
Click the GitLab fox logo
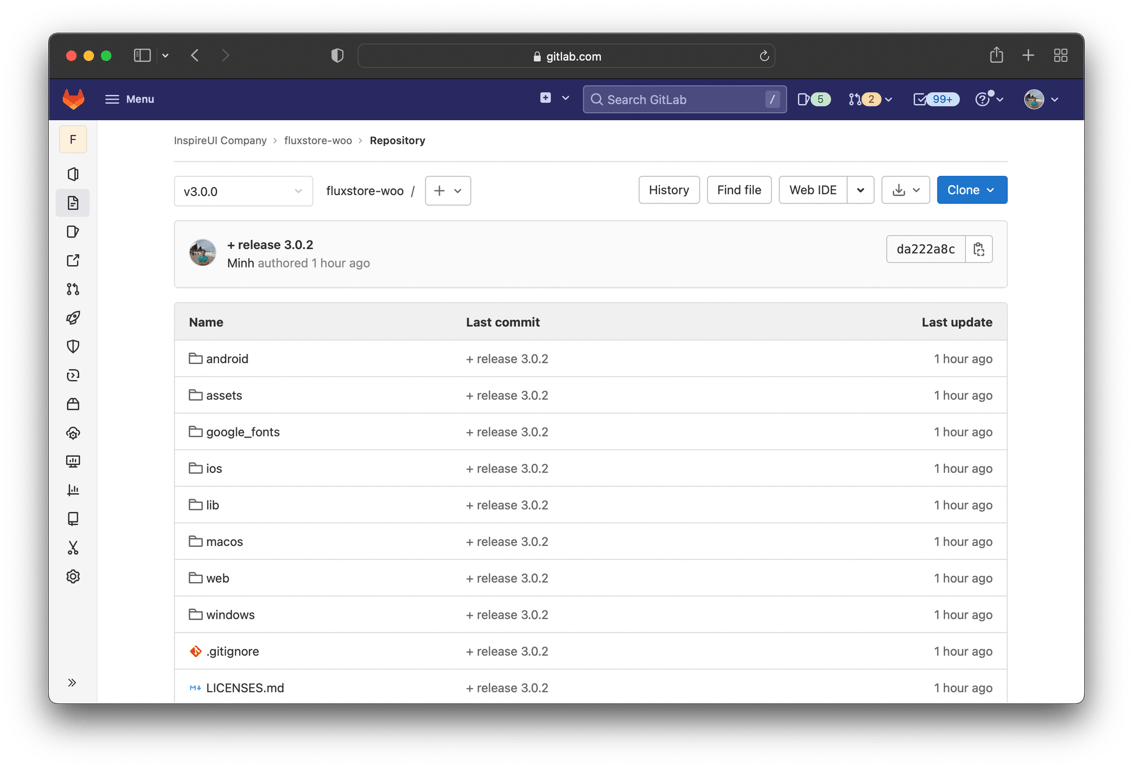coord(73,99)
